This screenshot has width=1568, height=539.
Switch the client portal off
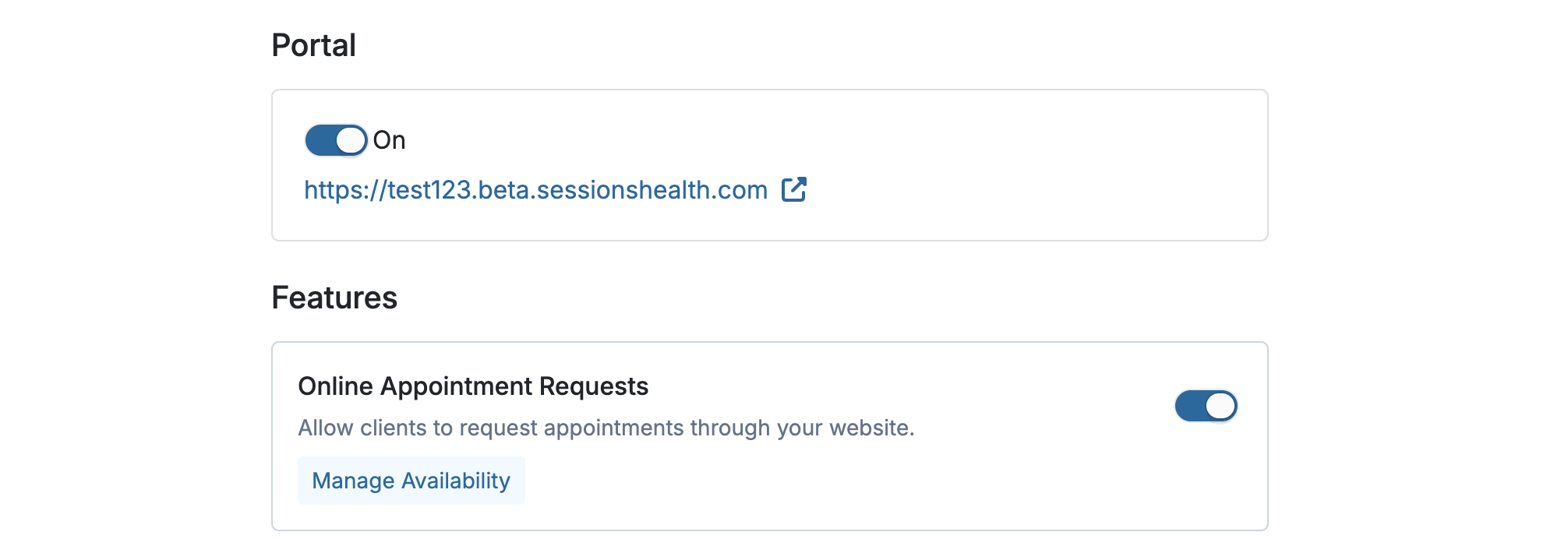pyautogui.click(x=336, y=140)
